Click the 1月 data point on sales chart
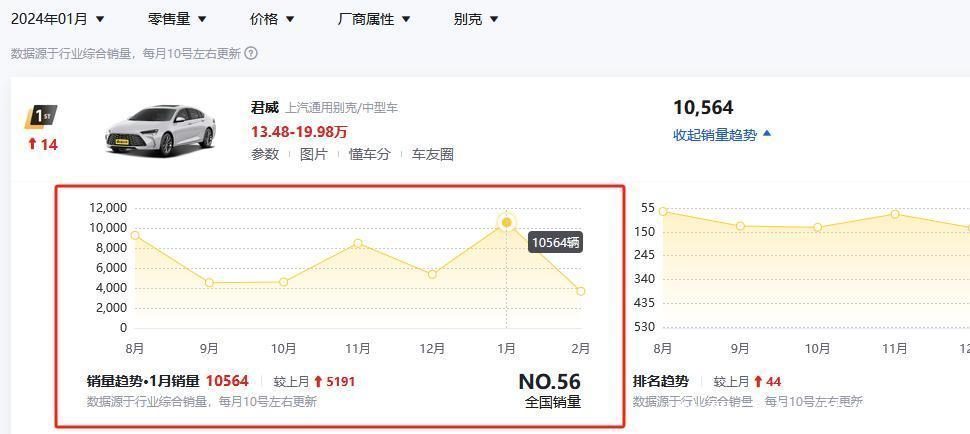Screen dimensions: 970x434 coord(507,222)
